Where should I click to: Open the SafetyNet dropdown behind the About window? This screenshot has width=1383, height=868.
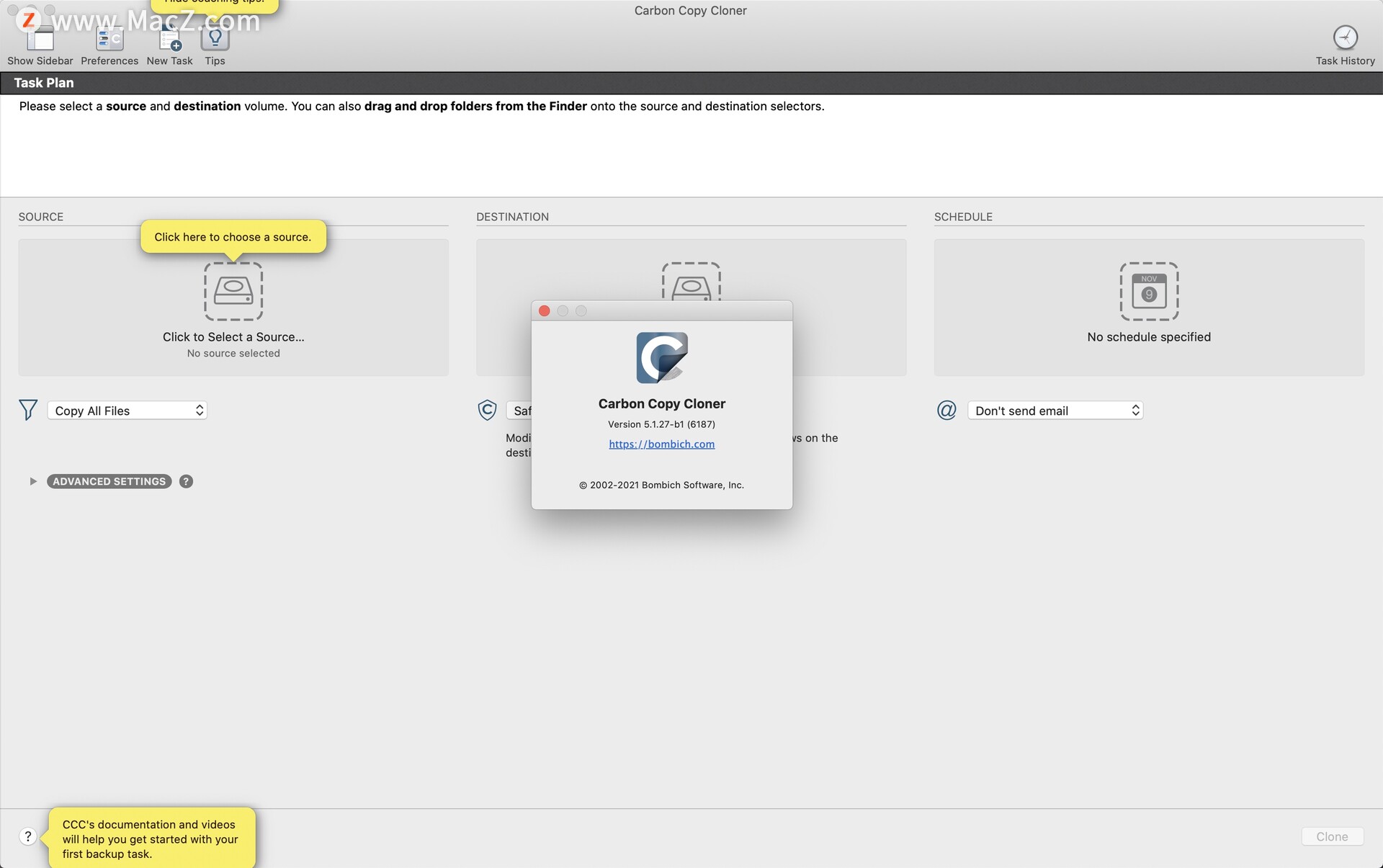point(519,411)
